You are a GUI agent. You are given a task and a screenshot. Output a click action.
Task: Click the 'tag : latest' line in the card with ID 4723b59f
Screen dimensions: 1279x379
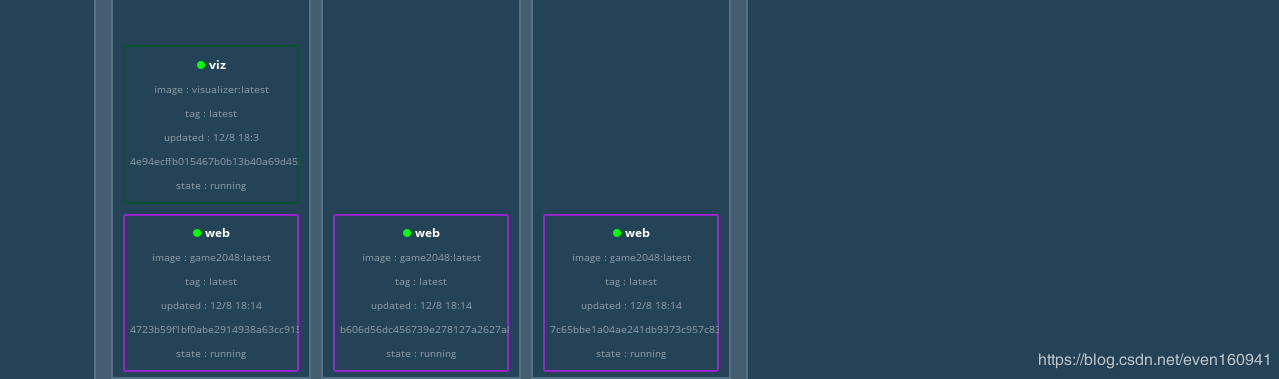pyautogui.click(x=211, y=282)
